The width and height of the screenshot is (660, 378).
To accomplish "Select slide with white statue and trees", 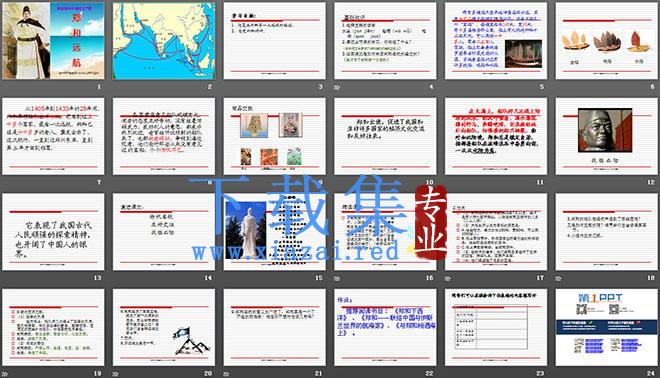I will pyautogui.click(x=274, y=232).
